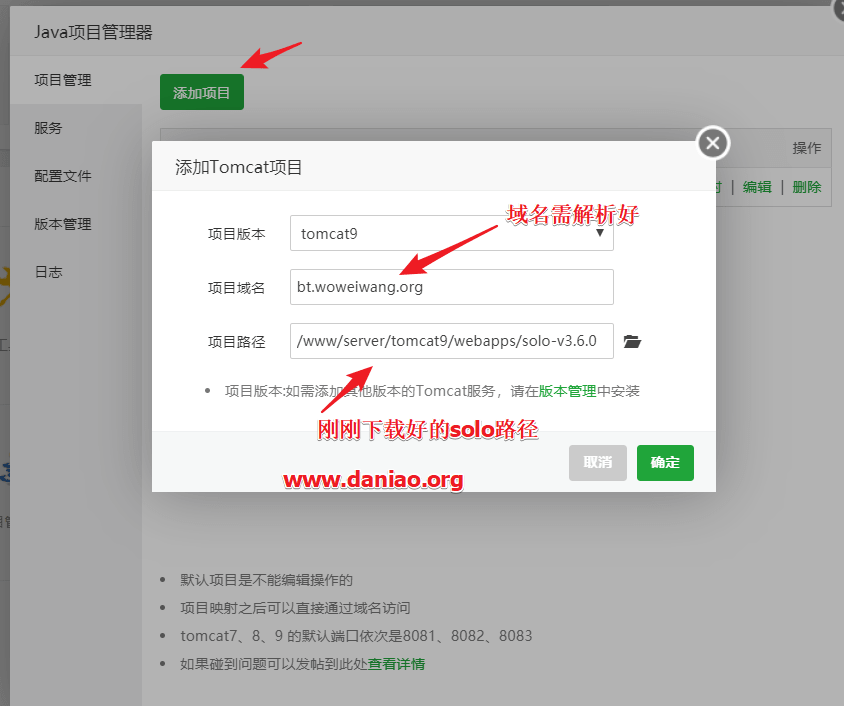Switch to the 服务 sidebar section
Viewport: 844px width, 706px height.
(48, 128)
